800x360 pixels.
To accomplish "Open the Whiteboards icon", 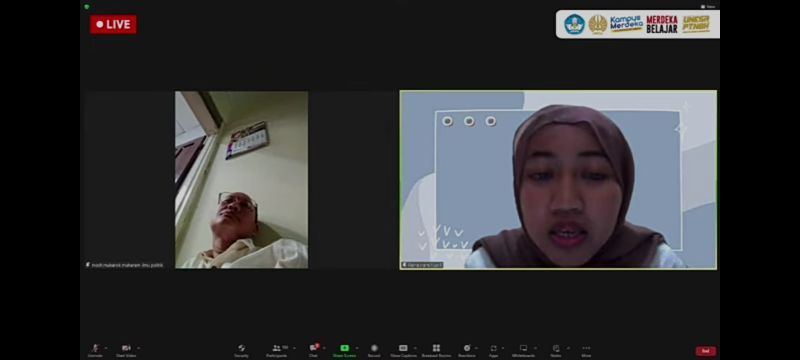I will (523, 350).
